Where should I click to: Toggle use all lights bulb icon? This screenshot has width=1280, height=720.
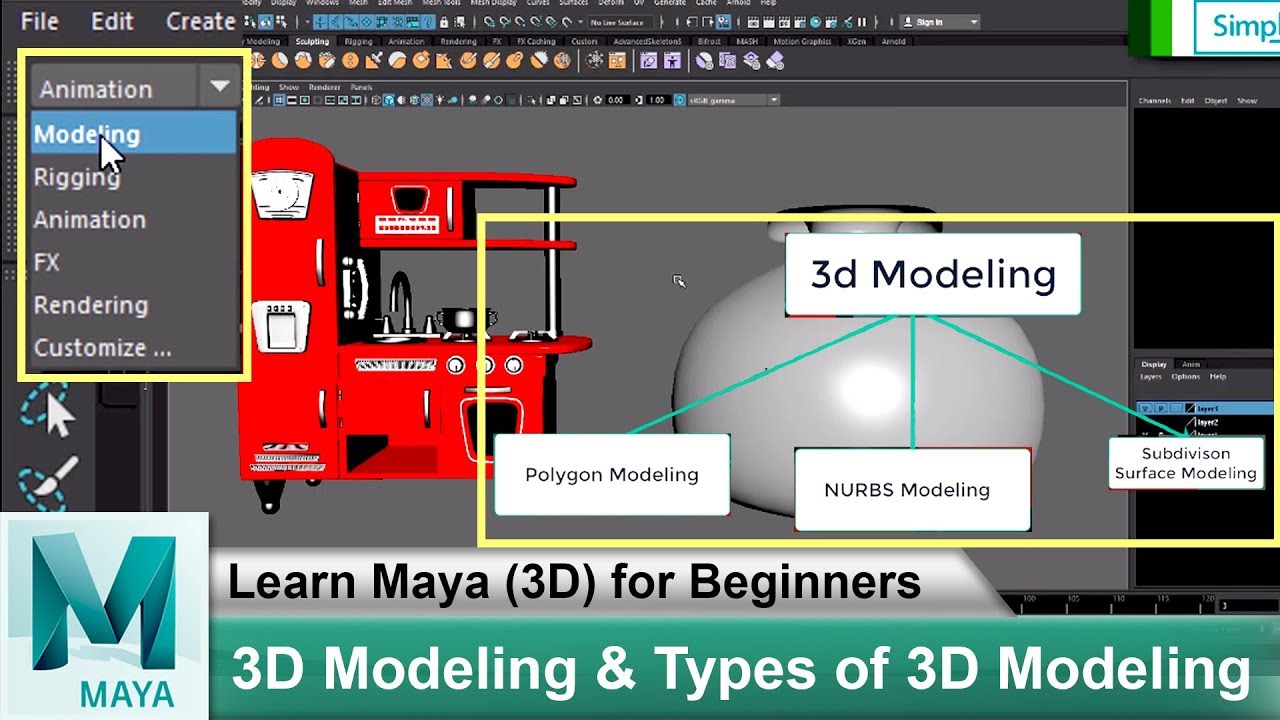coord(439,100)
